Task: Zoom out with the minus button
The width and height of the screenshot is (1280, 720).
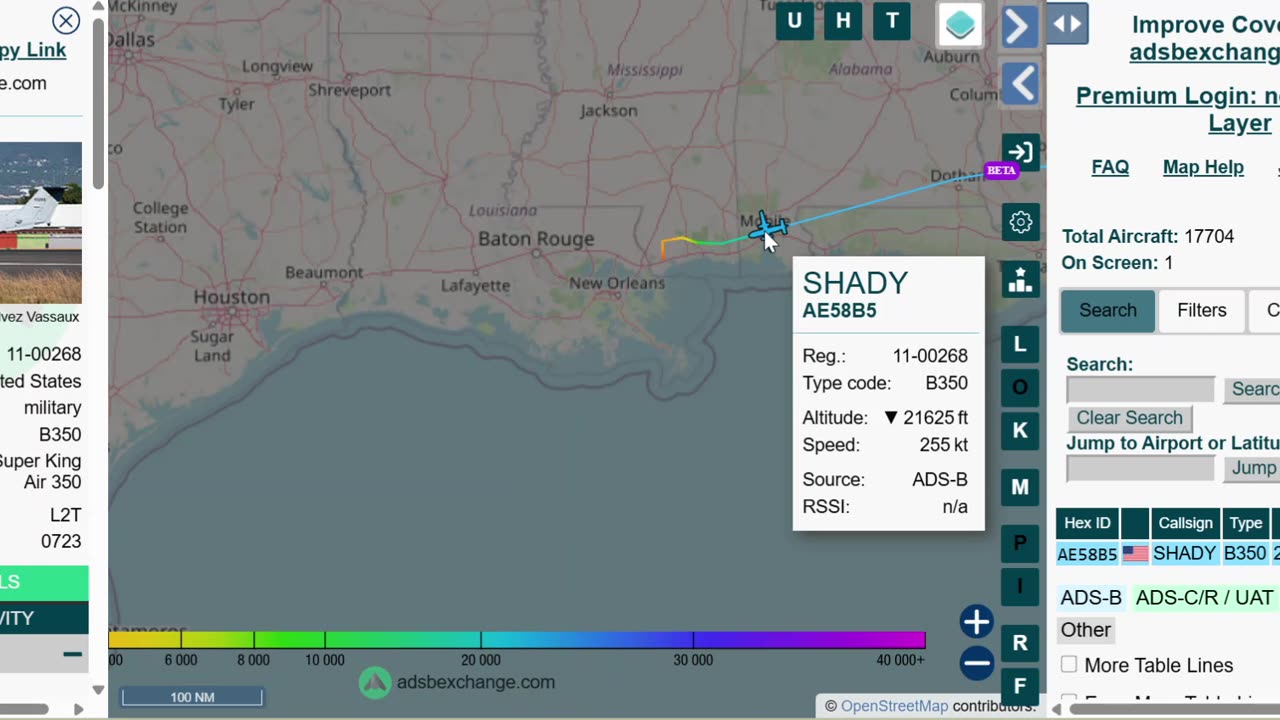Action: 976,662
